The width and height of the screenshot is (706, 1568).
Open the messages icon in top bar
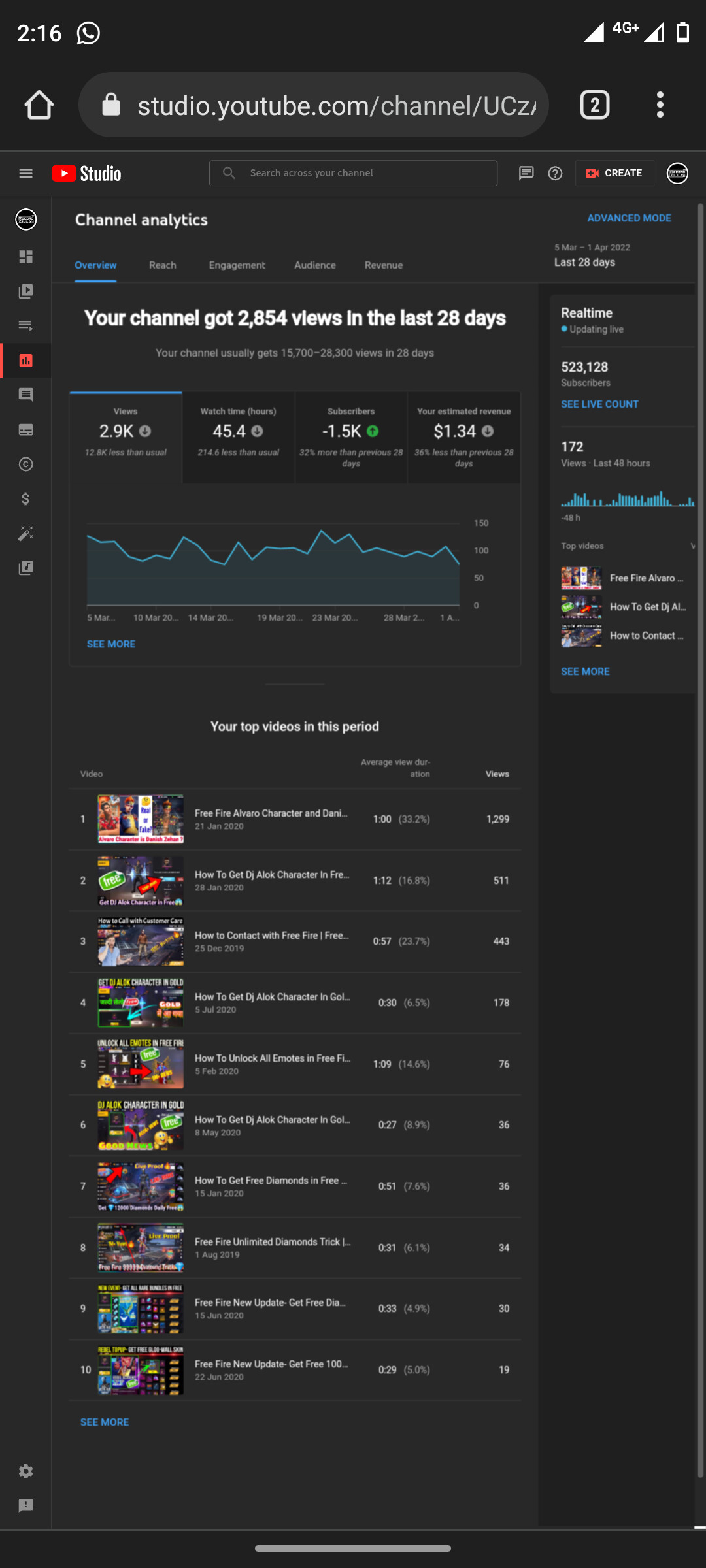(526, 173)
